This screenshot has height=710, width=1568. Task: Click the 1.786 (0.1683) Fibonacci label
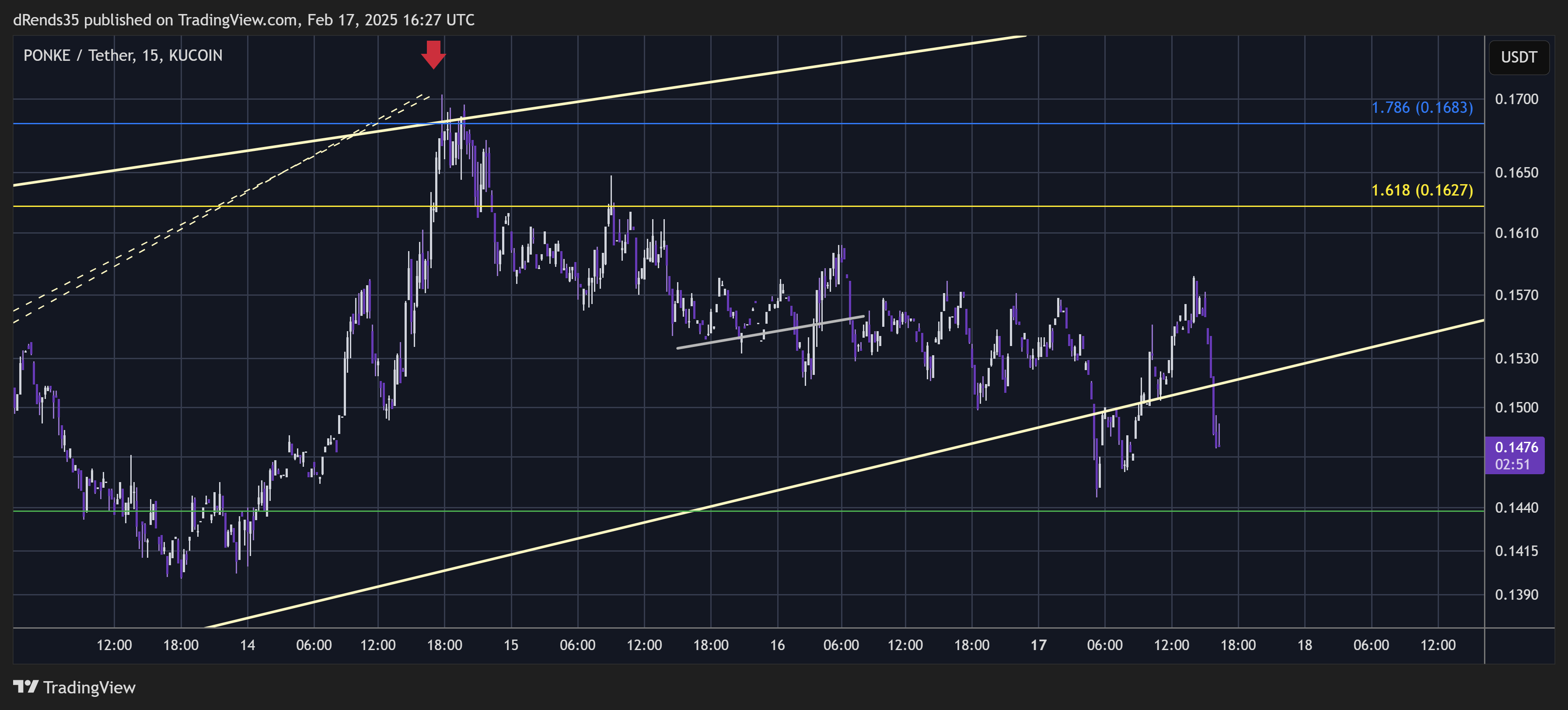pos(1422,108)
